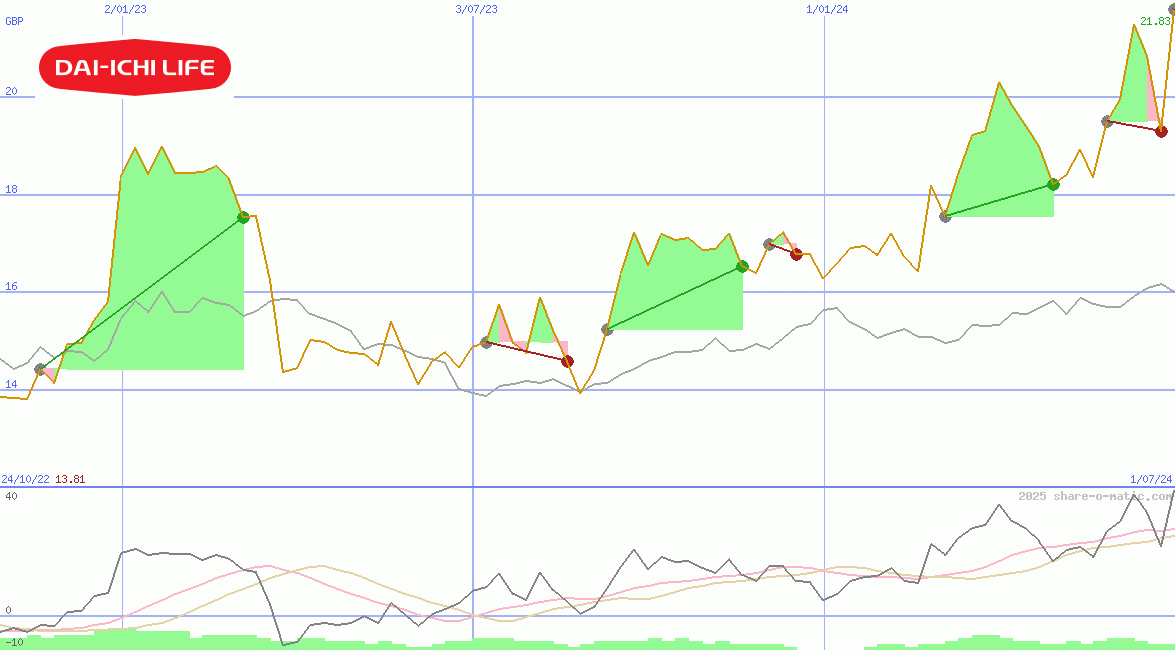Screen dimensions: 1175x650
Task: Click the GBP currency label
Action: coord(14,21)
